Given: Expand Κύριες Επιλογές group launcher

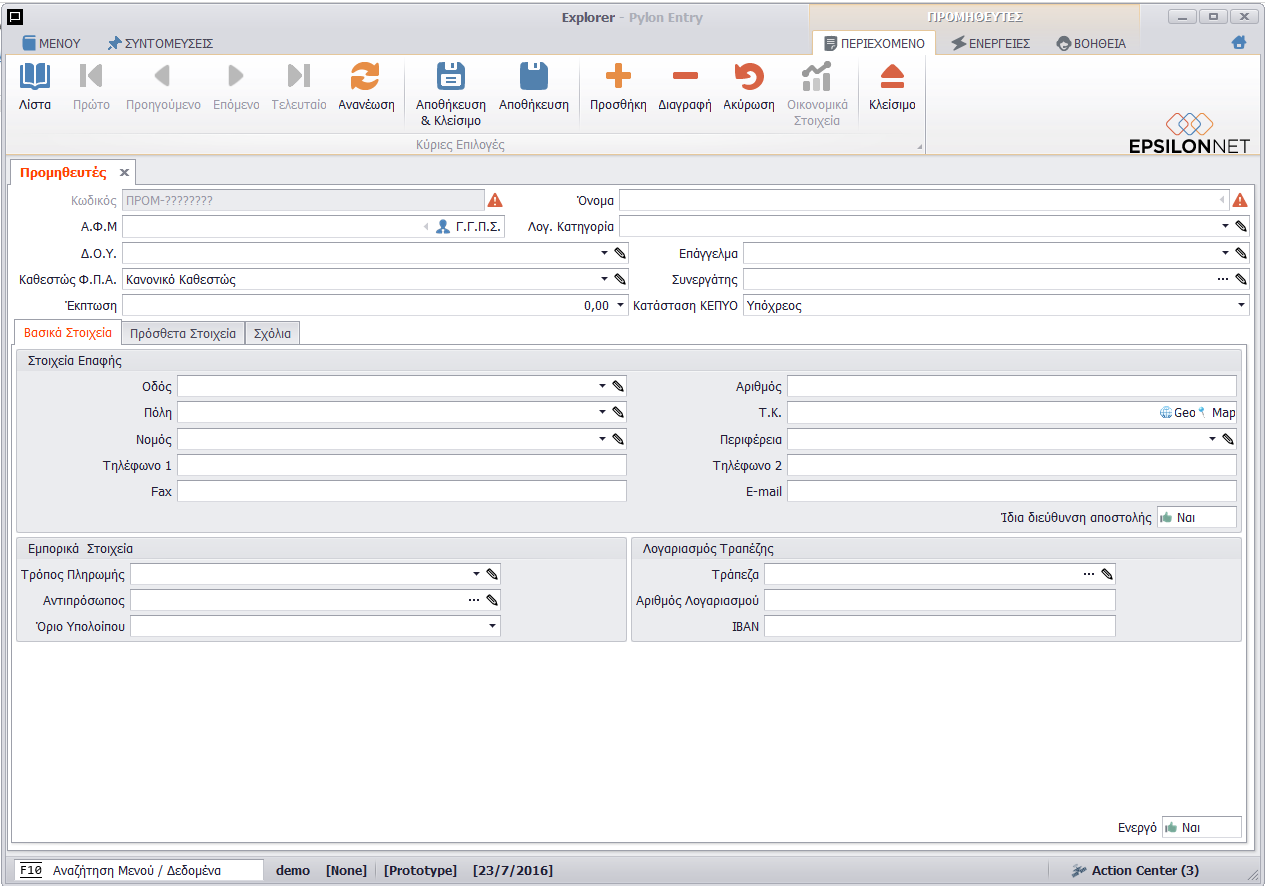Looking at the screenshot, I should [919, 147].
